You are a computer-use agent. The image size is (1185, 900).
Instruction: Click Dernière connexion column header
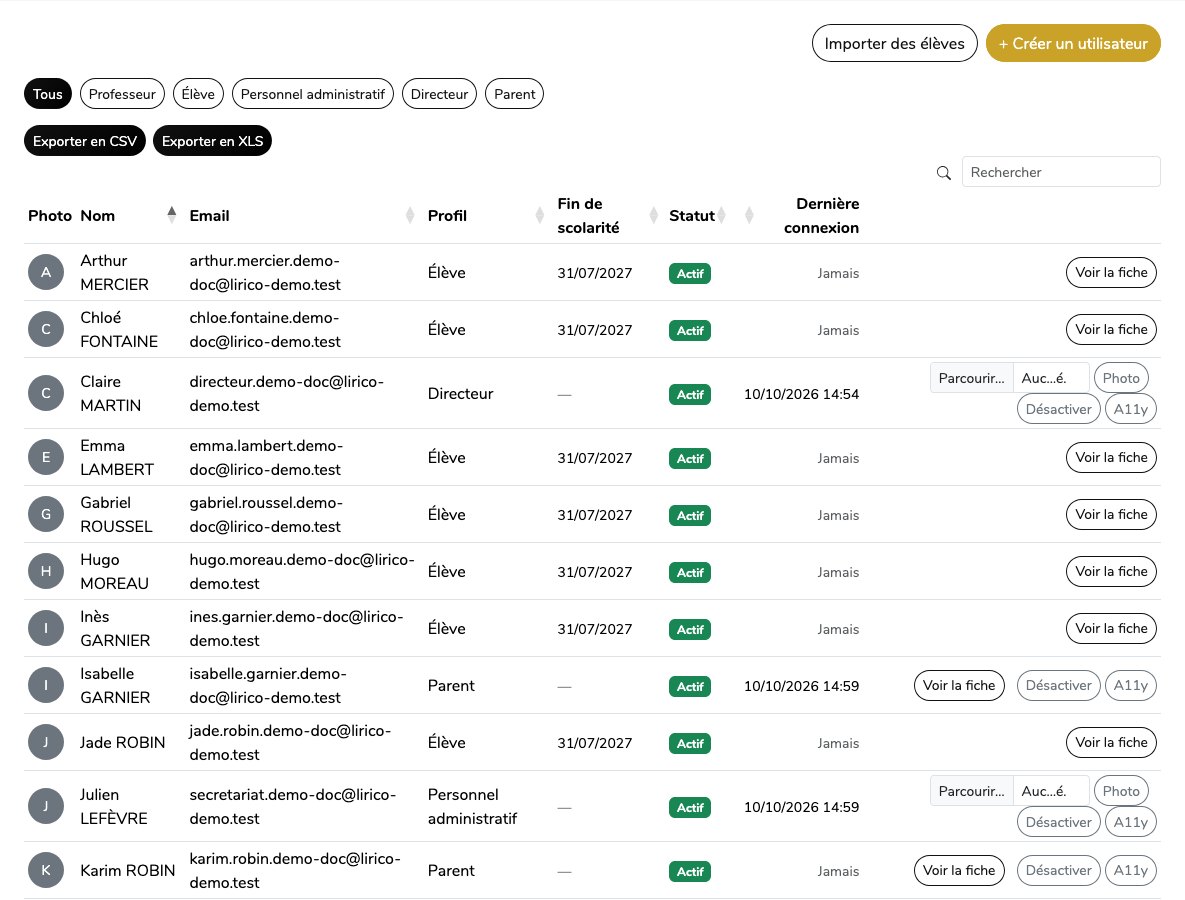tap(821, 215)
